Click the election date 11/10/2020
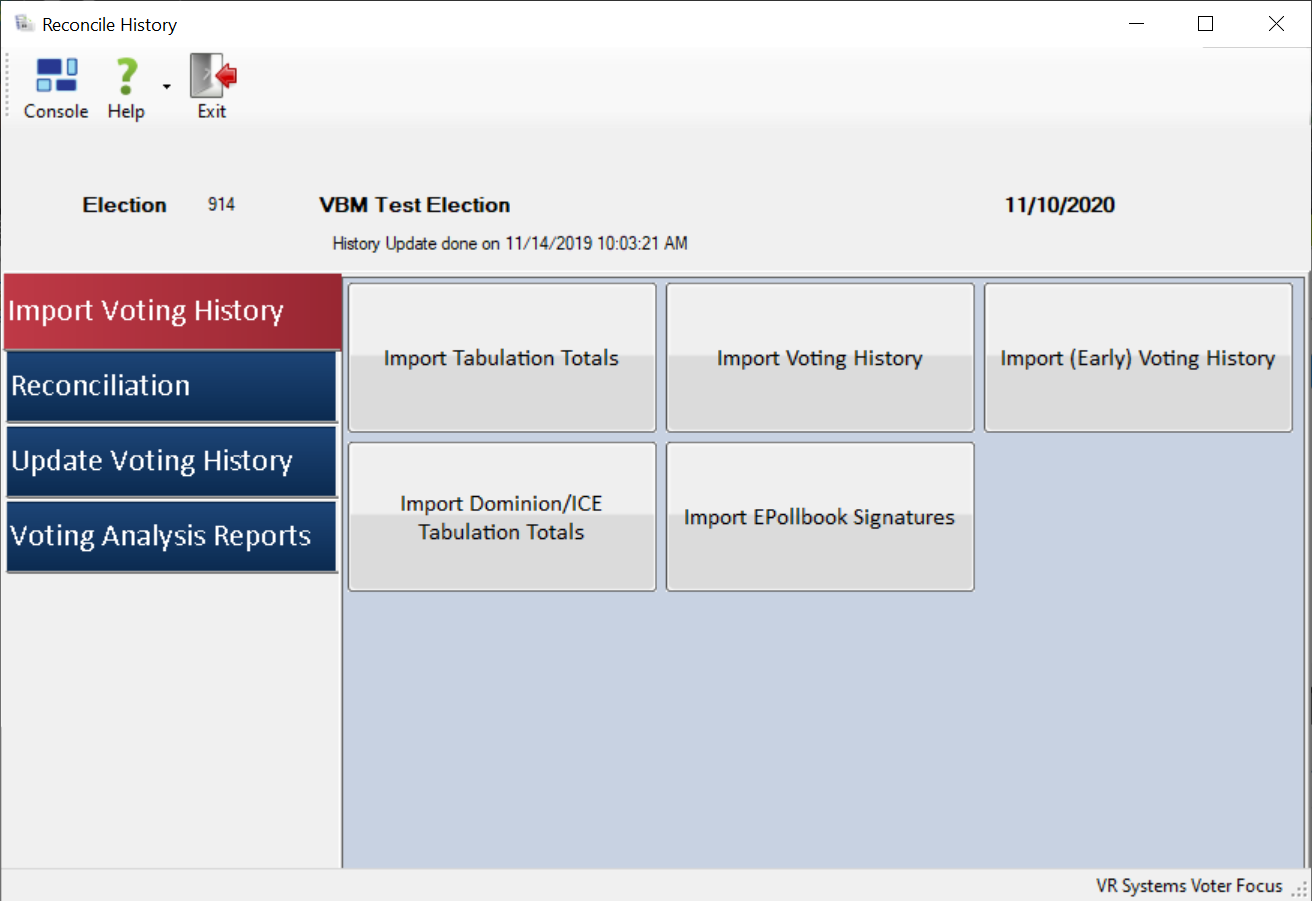Screen dimensions: 1312x901 tap(1060, 205)
